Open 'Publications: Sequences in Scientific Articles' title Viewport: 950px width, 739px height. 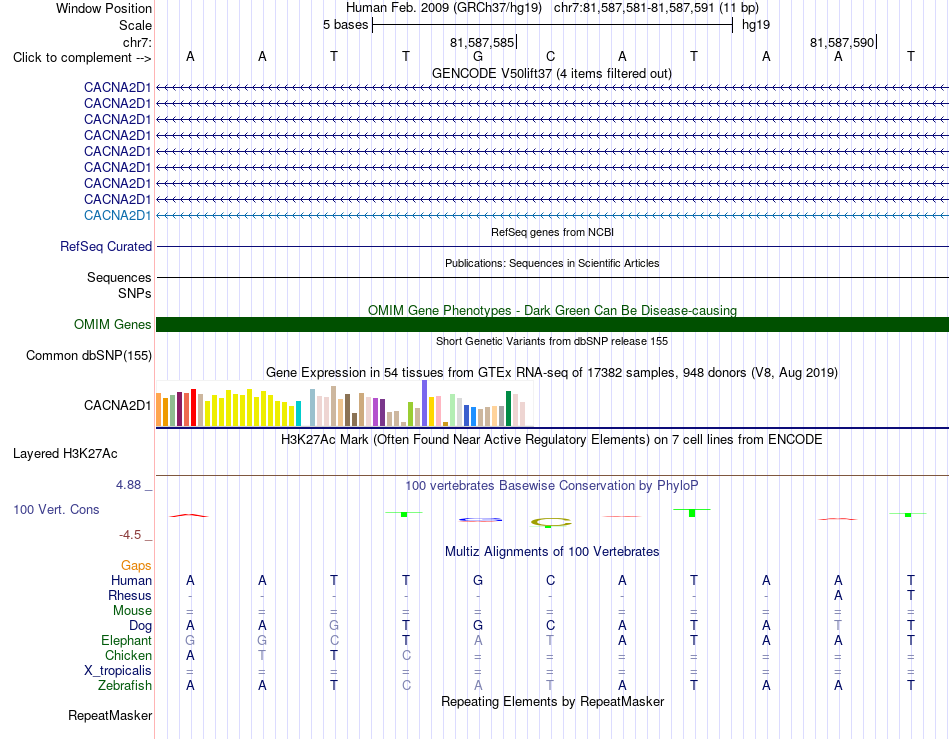pos(552,263)
